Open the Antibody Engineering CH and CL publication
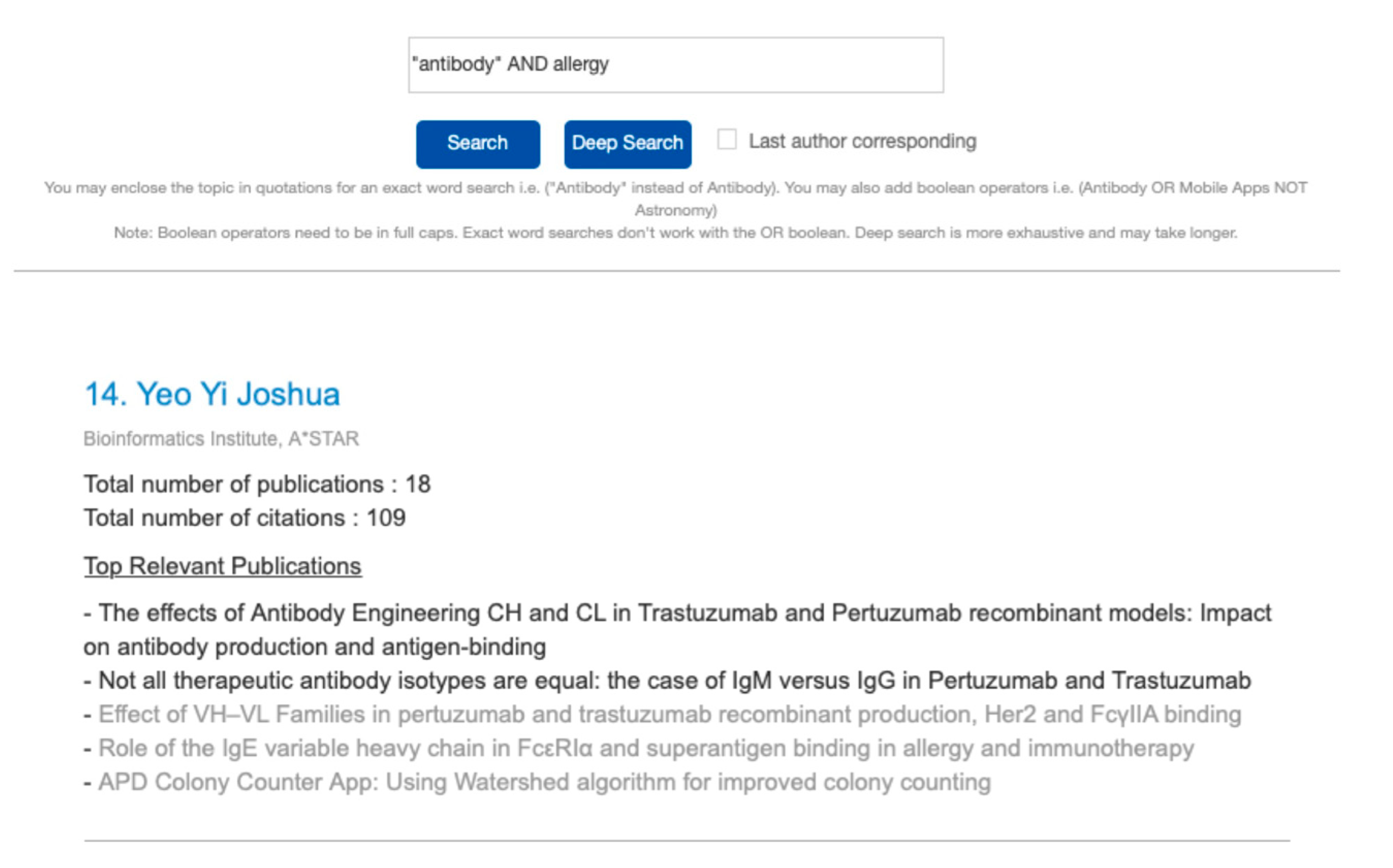 tap(677, 614)
